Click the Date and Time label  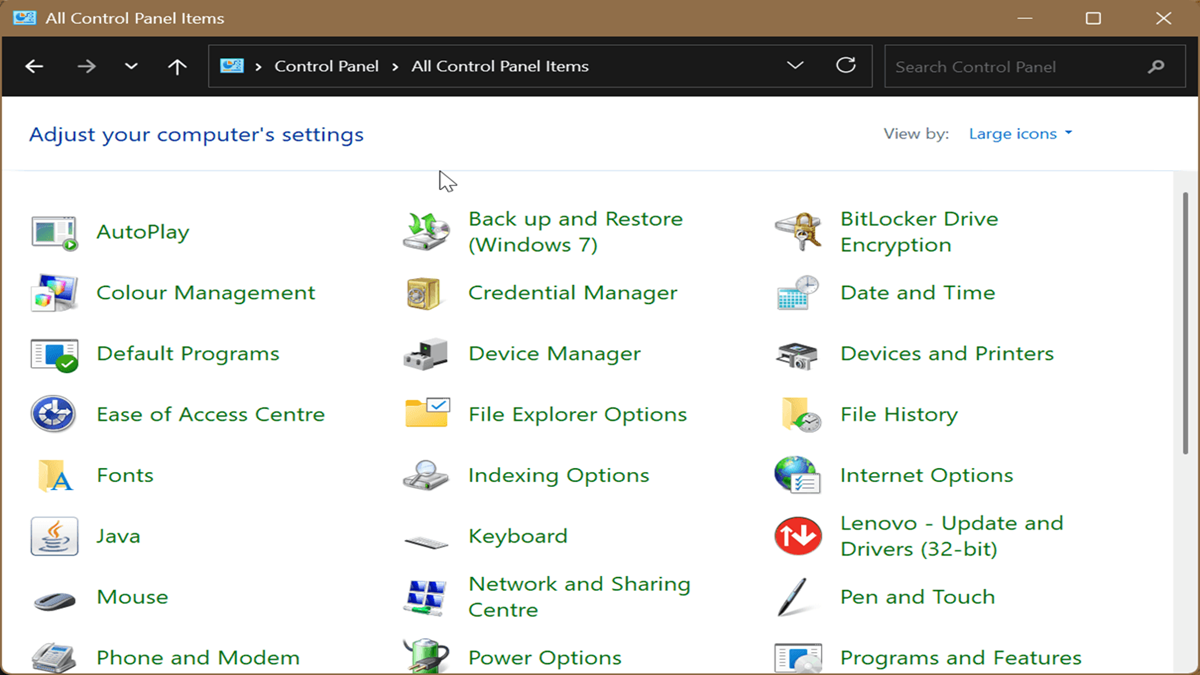pyautogui.click(x=917, y=293)
